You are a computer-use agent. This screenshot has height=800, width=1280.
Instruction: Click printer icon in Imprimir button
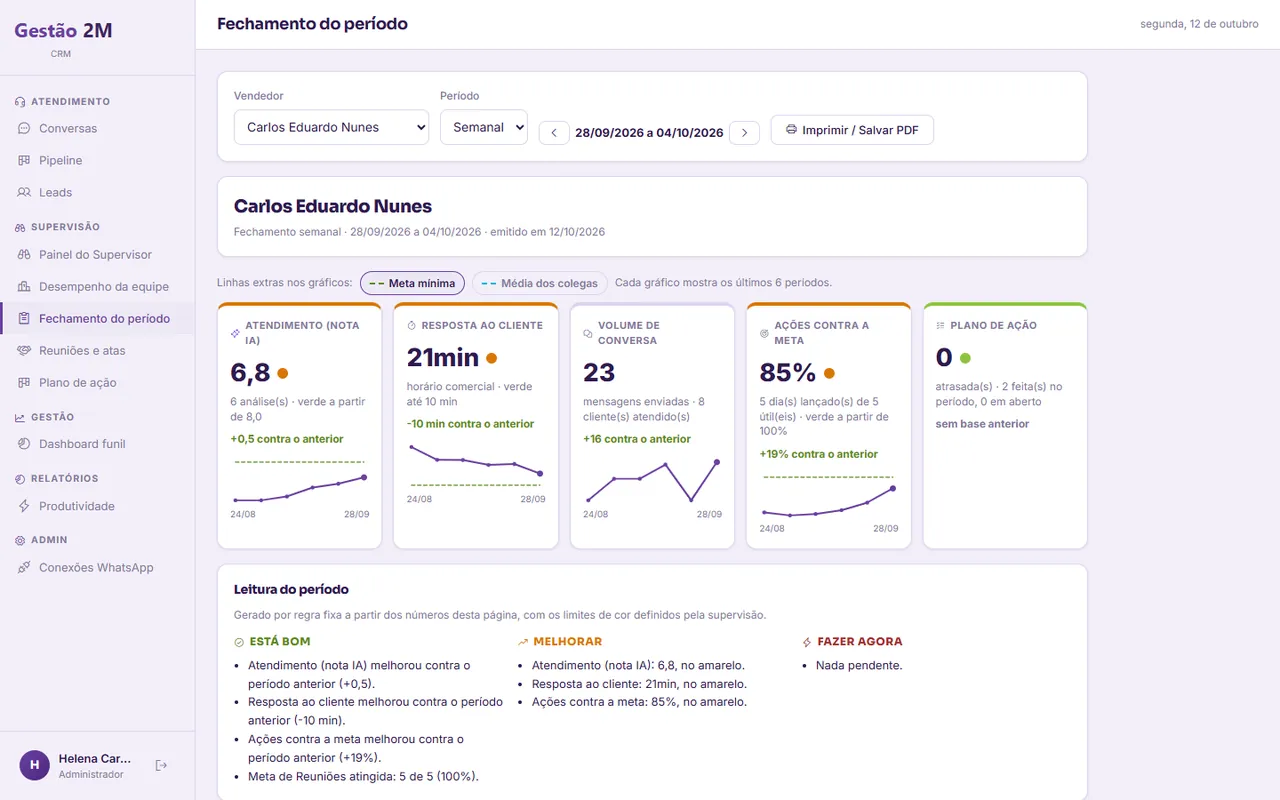coord(791,130)
